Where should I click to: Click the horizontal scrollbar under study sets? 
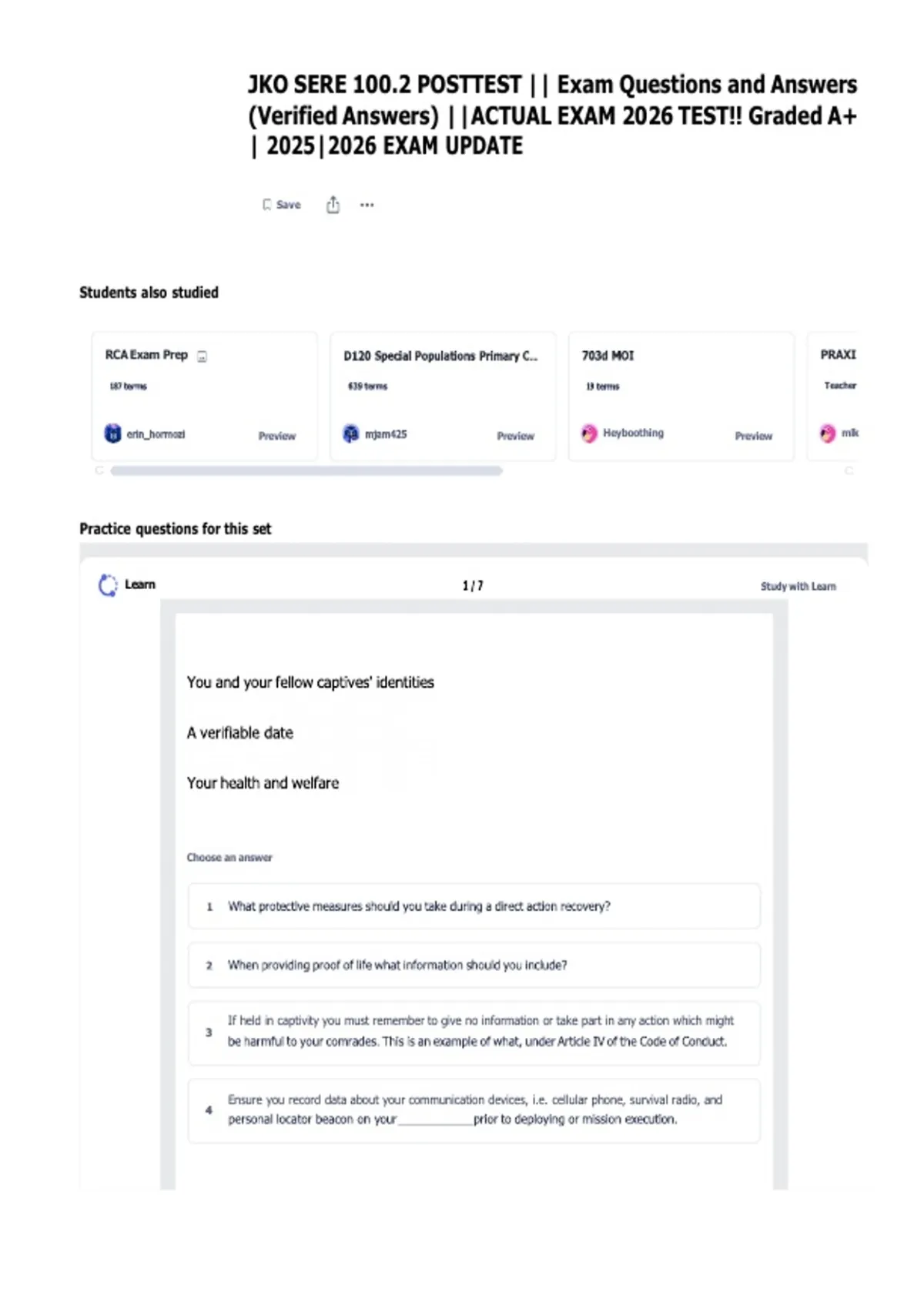coord(306,470)
